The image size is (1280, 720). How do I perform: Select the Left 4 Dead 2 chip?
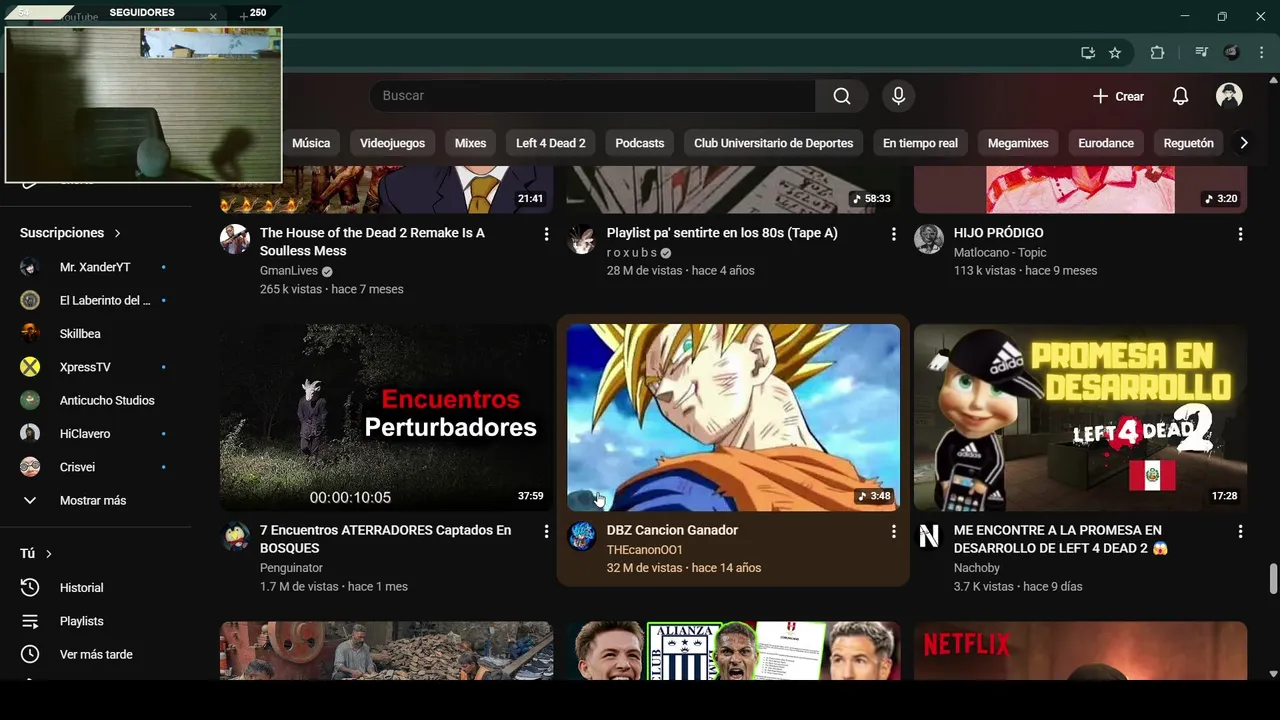pyautogui.click(x=550, y=143)
